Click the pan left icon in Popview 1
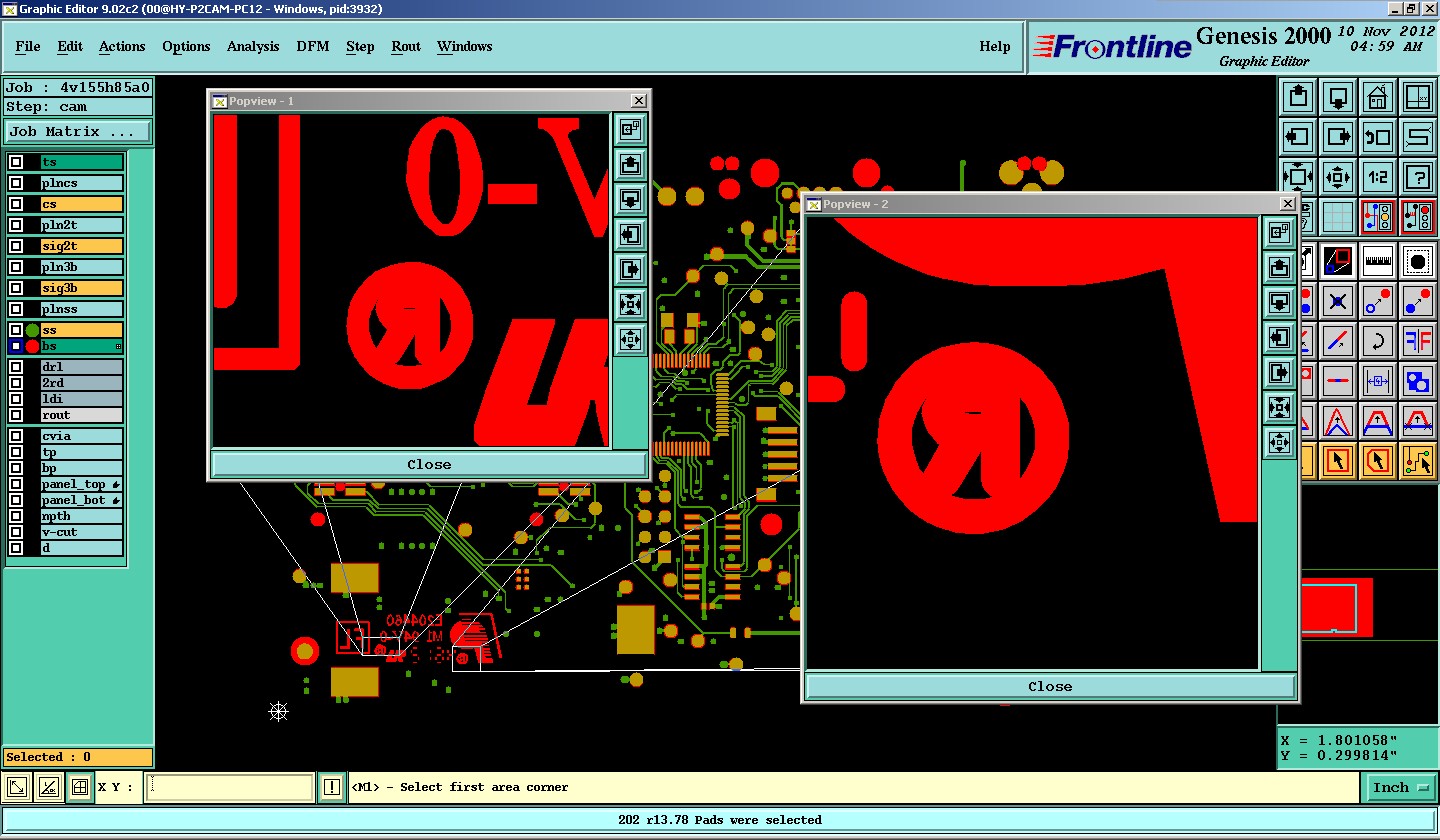This screenshot has width=1440, height=840. click(630, 234)
